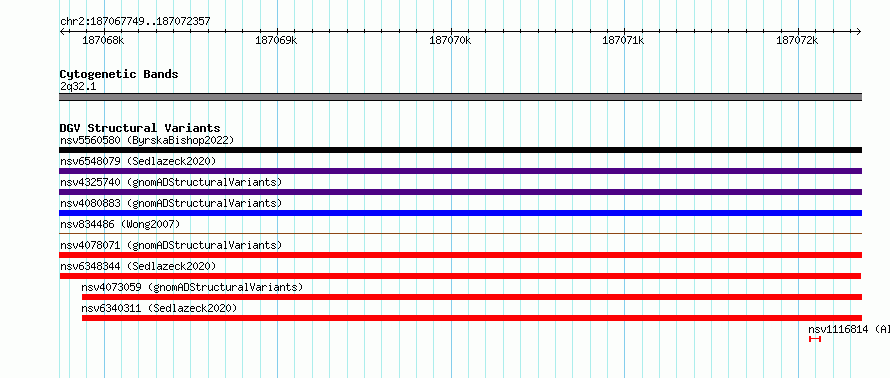
Task: Click the DGV Structural Variants track heading
Action: [140, 128]
